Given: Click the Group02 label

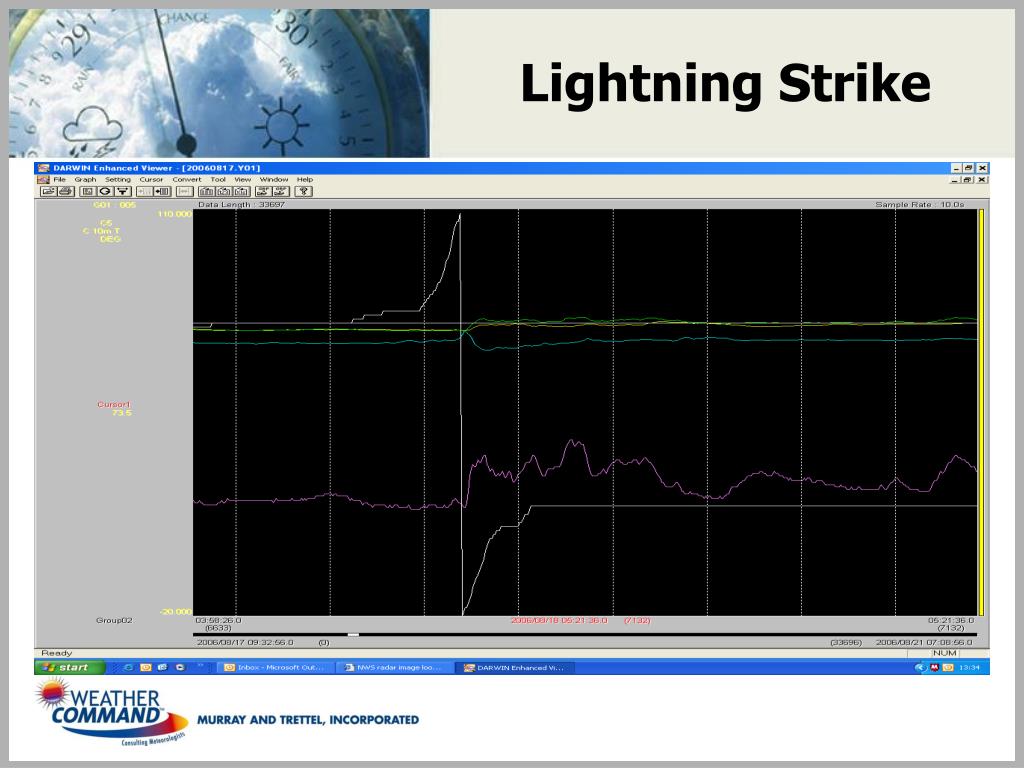Looking at the screenshot, I should (x=114, y=620).
